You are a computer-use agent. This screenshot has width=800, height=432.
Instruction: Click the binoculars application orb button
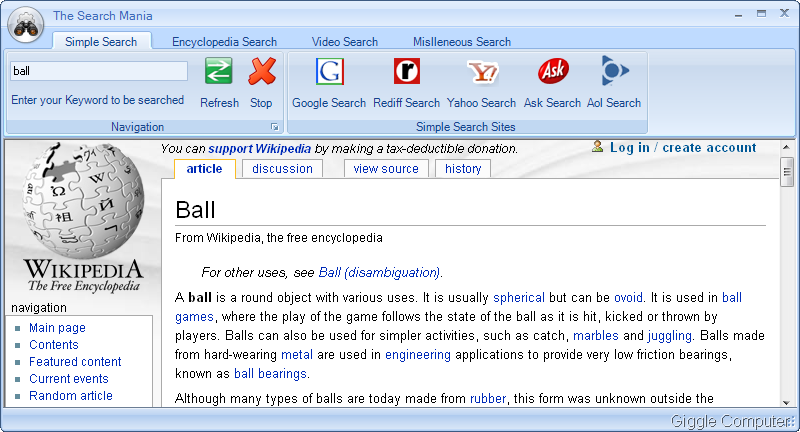tap(26, 26)
